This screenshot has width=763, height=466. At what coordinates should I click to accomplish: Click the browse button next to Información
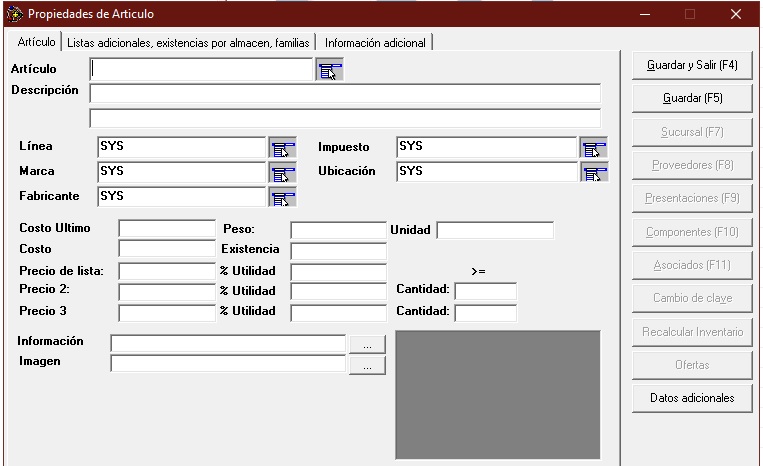click(x=367, y=344)
